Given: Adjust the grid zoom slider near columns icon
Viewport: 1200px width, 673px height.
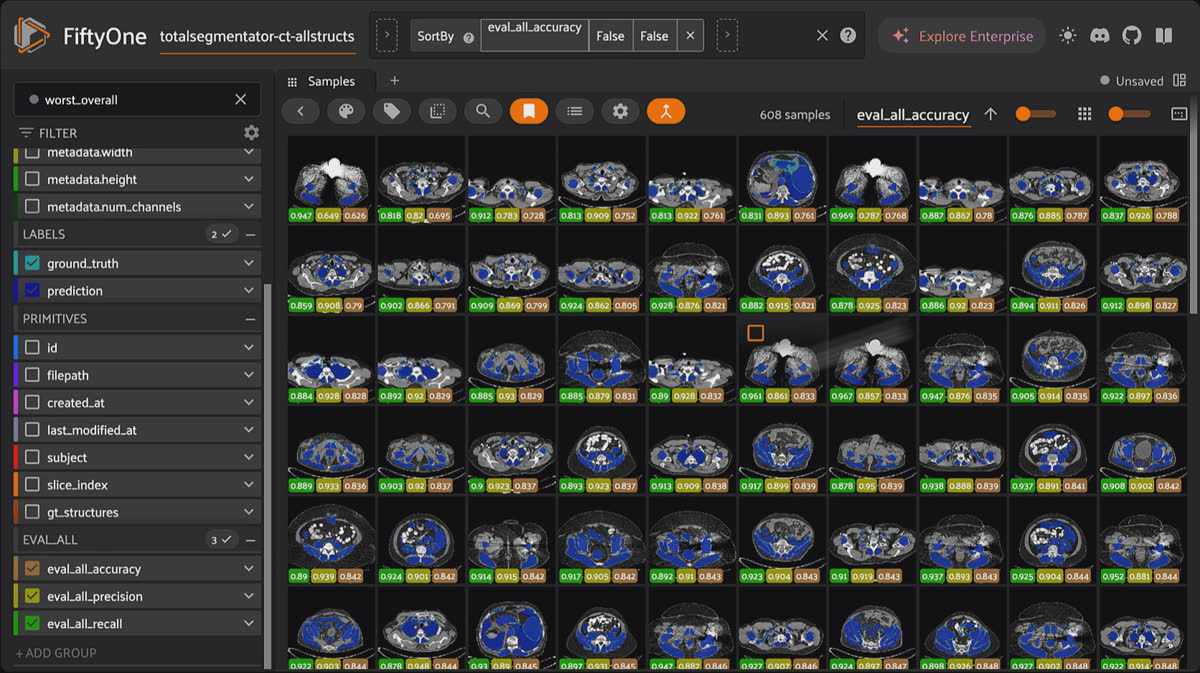Looking at the screenshot, I should 1129,115.
